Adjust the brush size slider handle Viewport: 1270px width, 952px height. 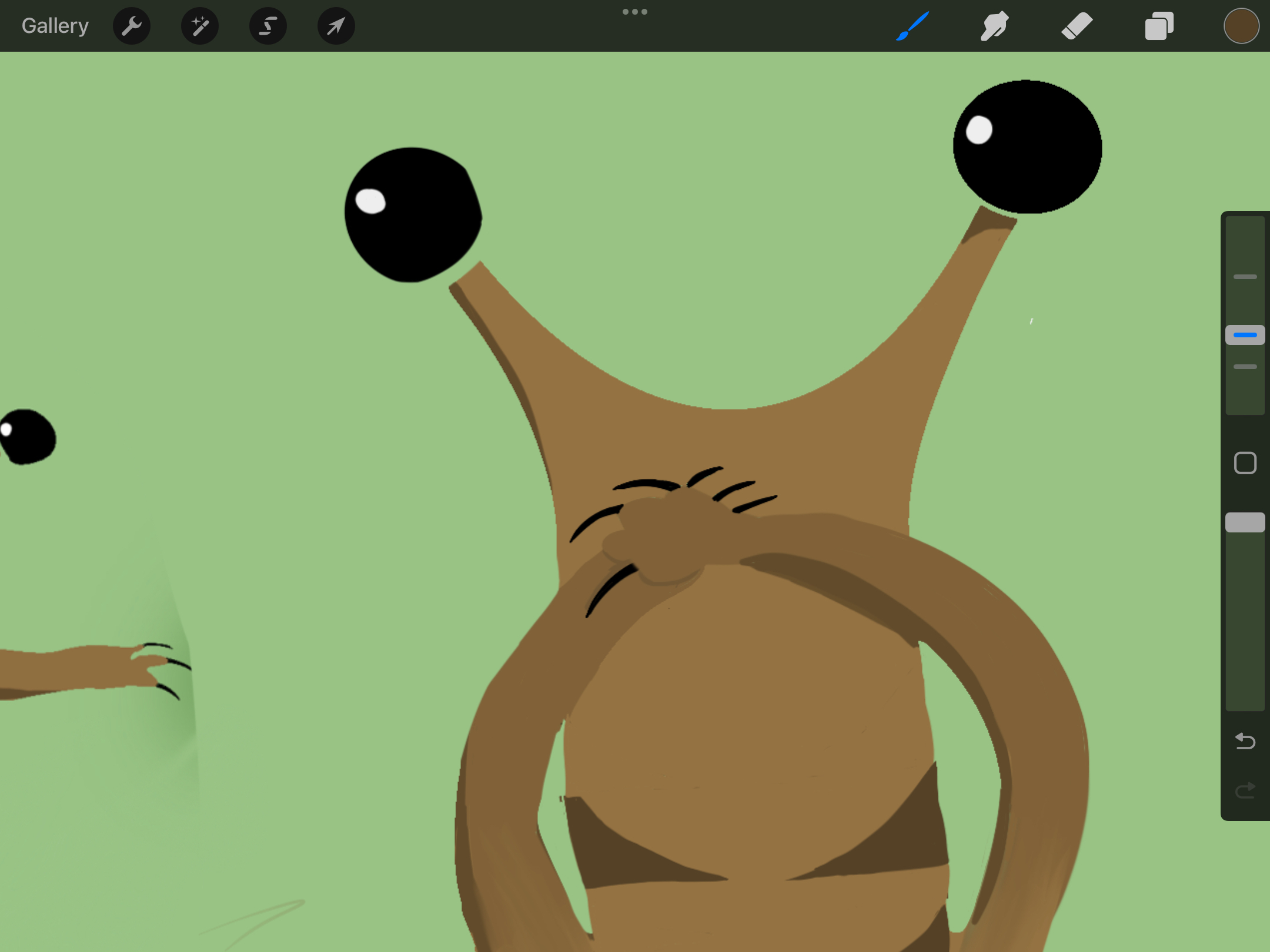pyautogui.click(x=1245, y=335)
